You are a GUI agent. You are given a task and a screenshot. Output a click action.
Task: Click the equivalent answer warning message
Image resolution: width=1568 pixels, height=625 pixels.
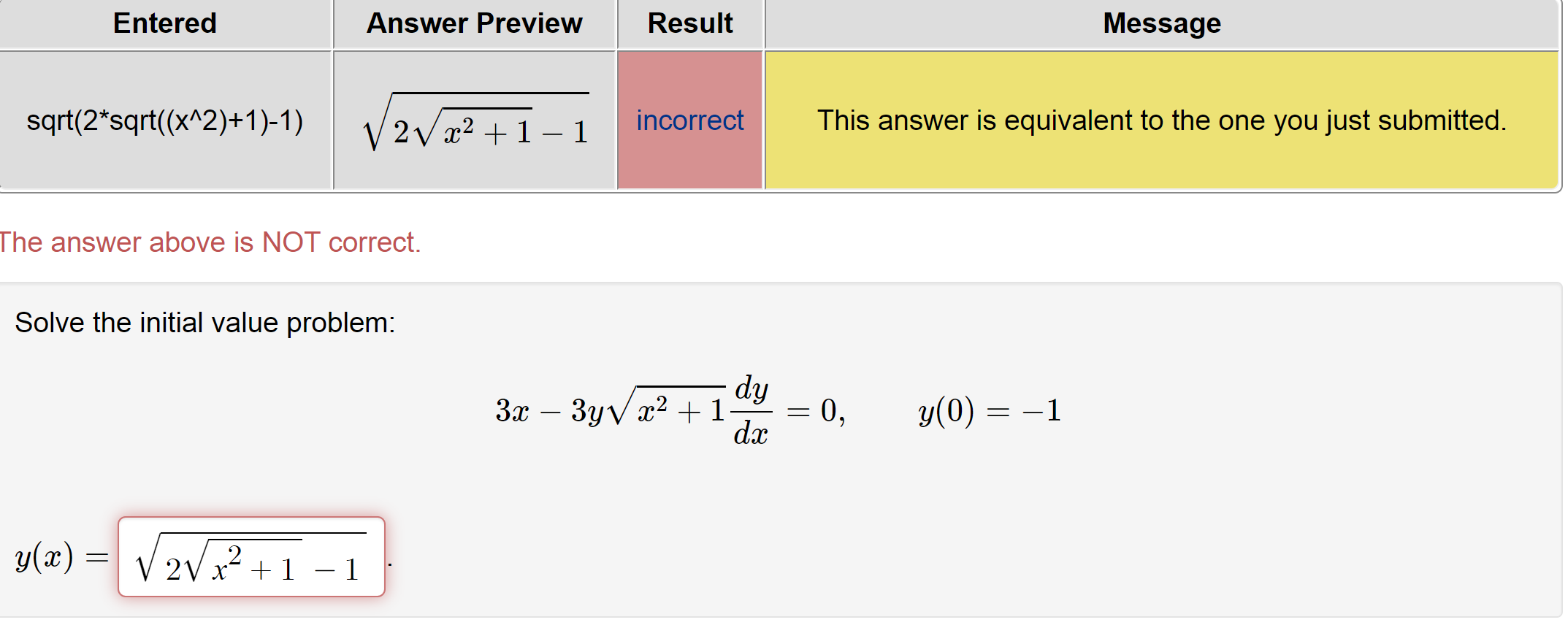point(1161,120)
